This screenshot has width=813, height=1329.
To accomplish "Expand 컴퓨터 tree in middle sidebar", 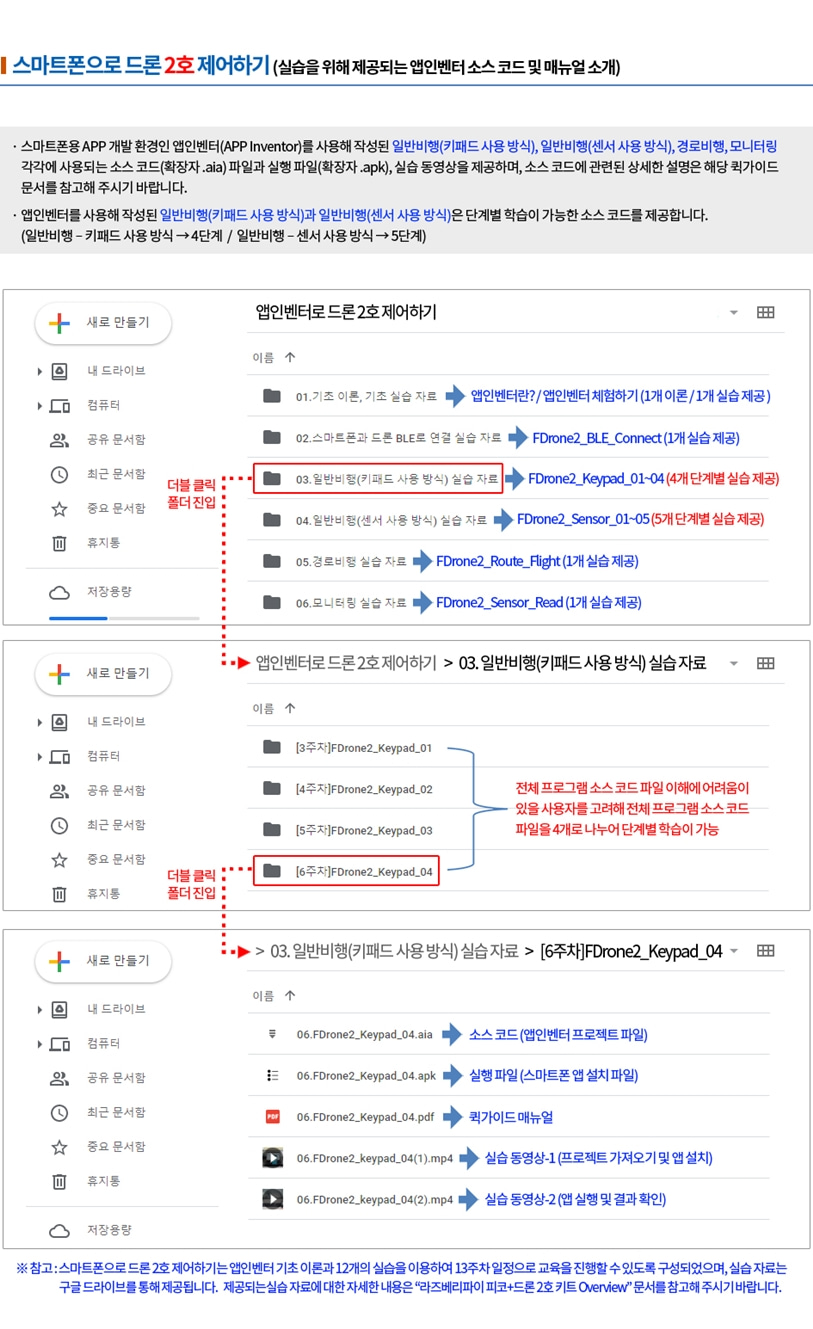I will (39, 757).
